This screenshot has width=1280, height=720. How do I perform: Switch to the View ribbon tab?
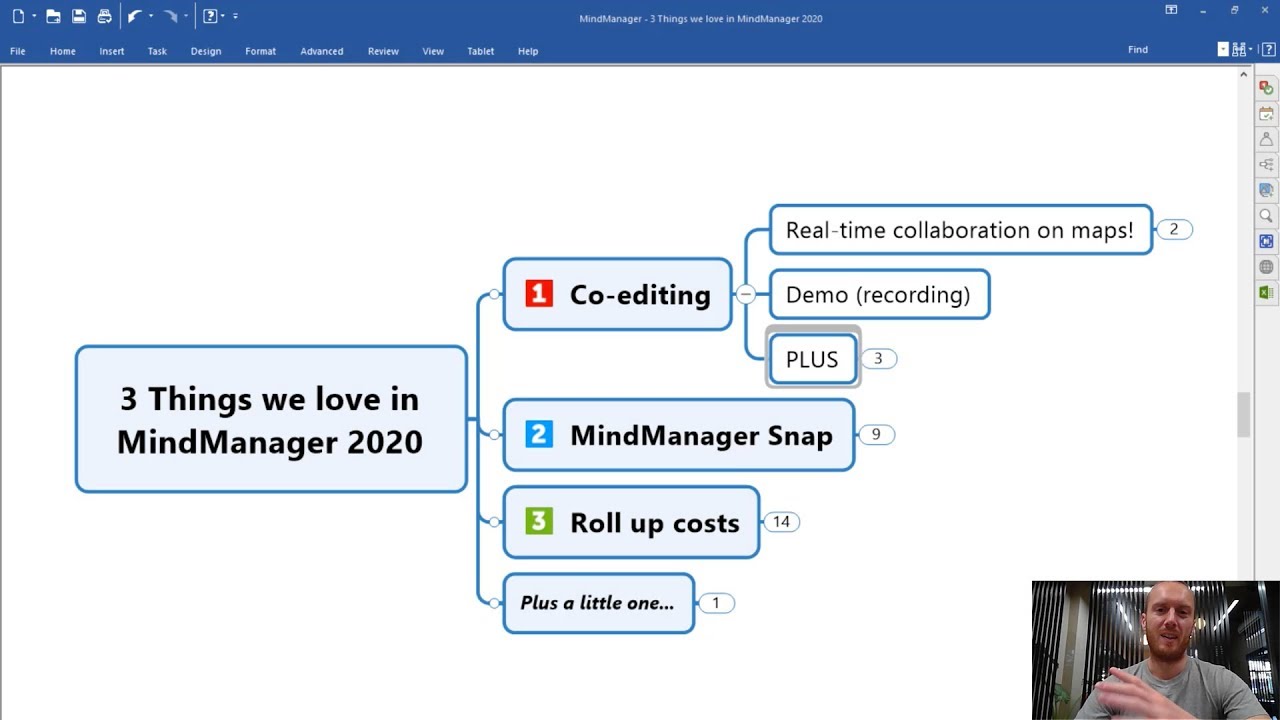coord(433,51)
